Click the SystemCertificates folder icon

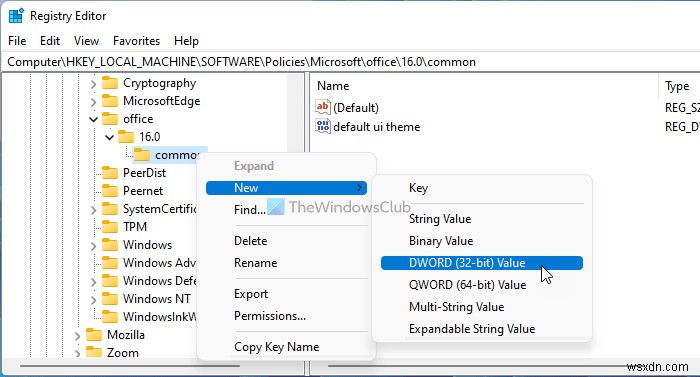pyautogui.click(x=110, y=209)
